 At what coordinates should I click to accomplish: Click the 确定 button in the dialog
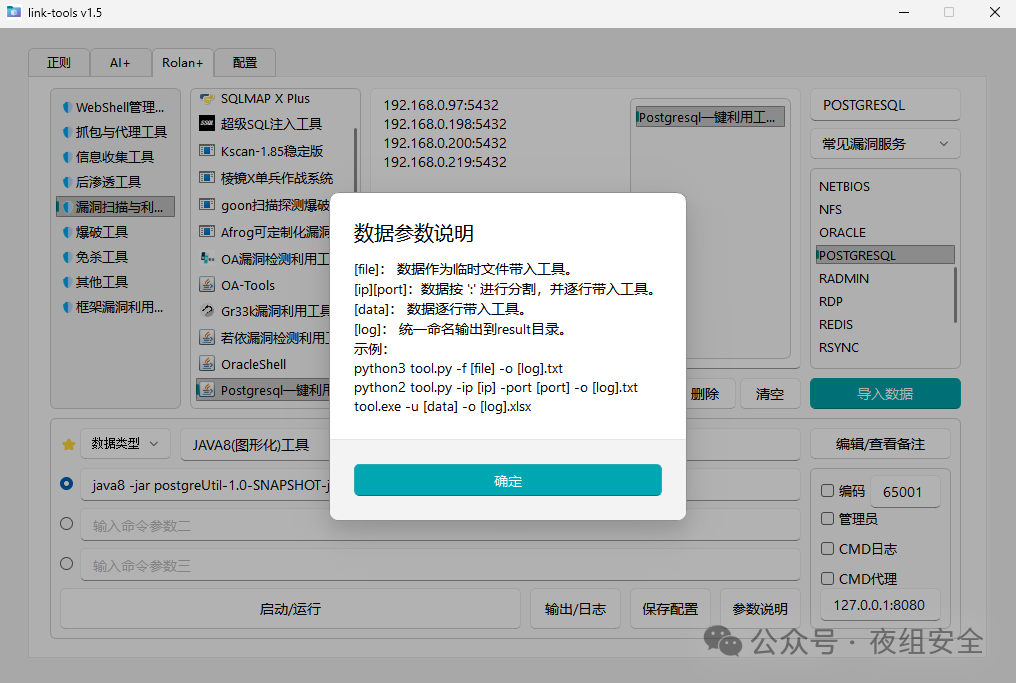coord(507,480)
